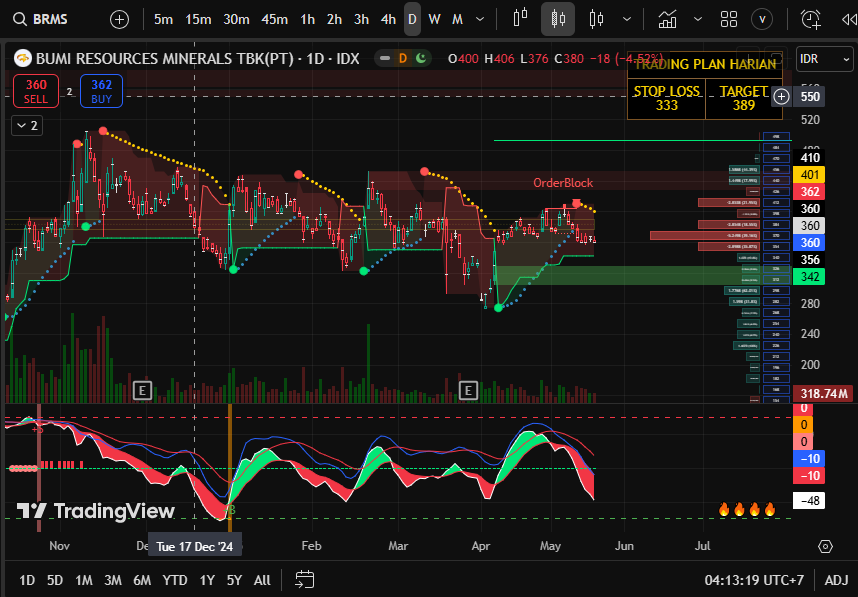This screenshot has width=858, height=597.
Task: Set date range to 1M
Action: (84, 580)
